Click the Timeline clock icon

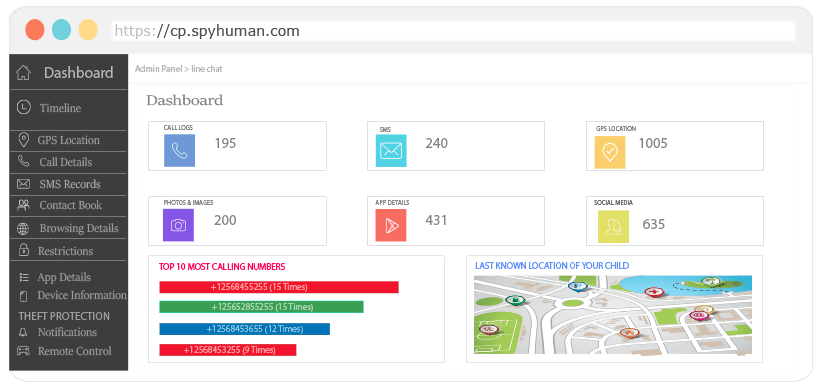point(23,107)
